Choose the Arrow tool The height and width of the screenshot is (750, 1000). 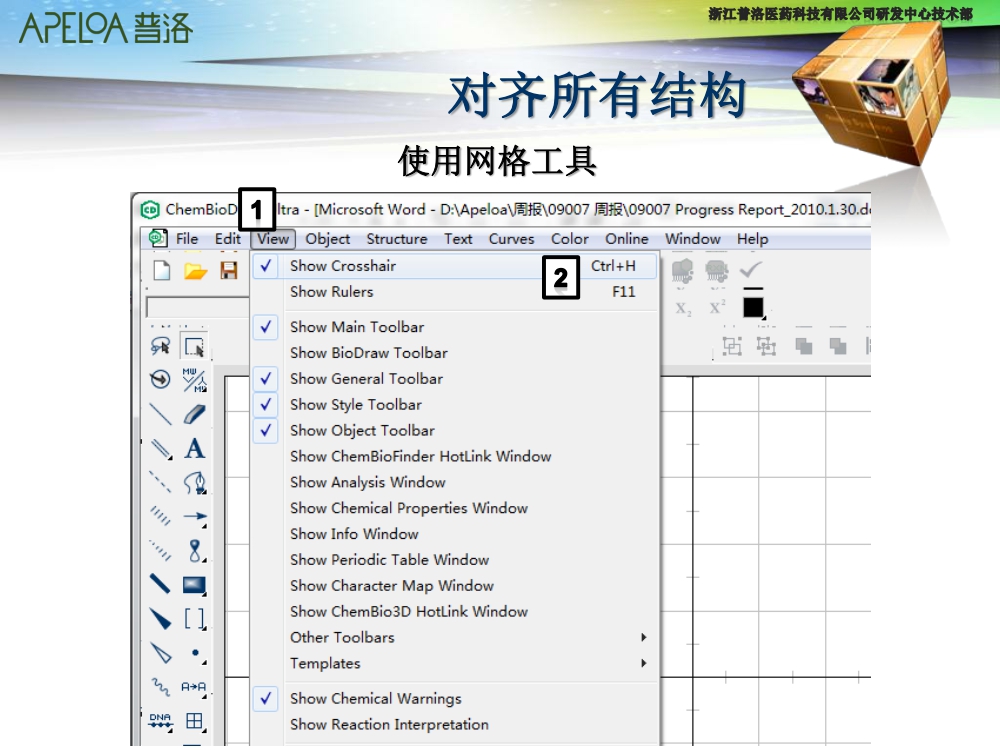click(194, 517)
